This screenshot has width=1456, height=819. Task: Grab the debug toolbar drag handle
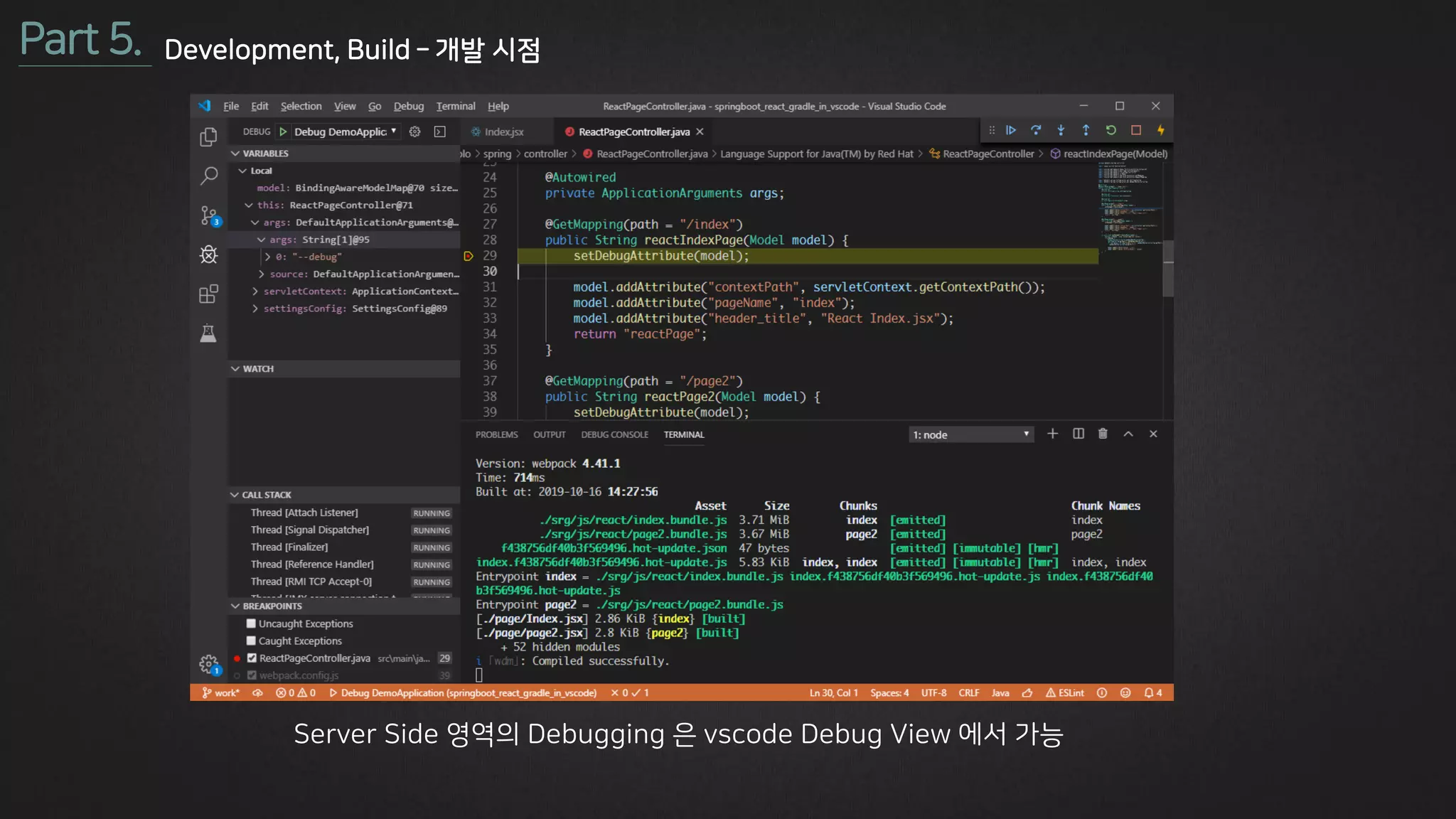992,130
